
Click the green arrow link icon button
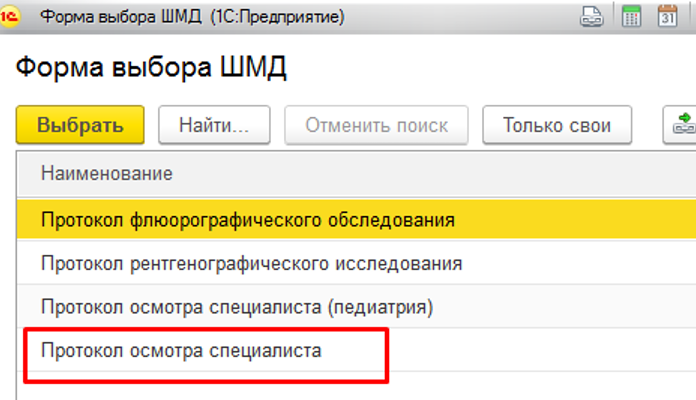pyautogui.click(x=683, y=126)
